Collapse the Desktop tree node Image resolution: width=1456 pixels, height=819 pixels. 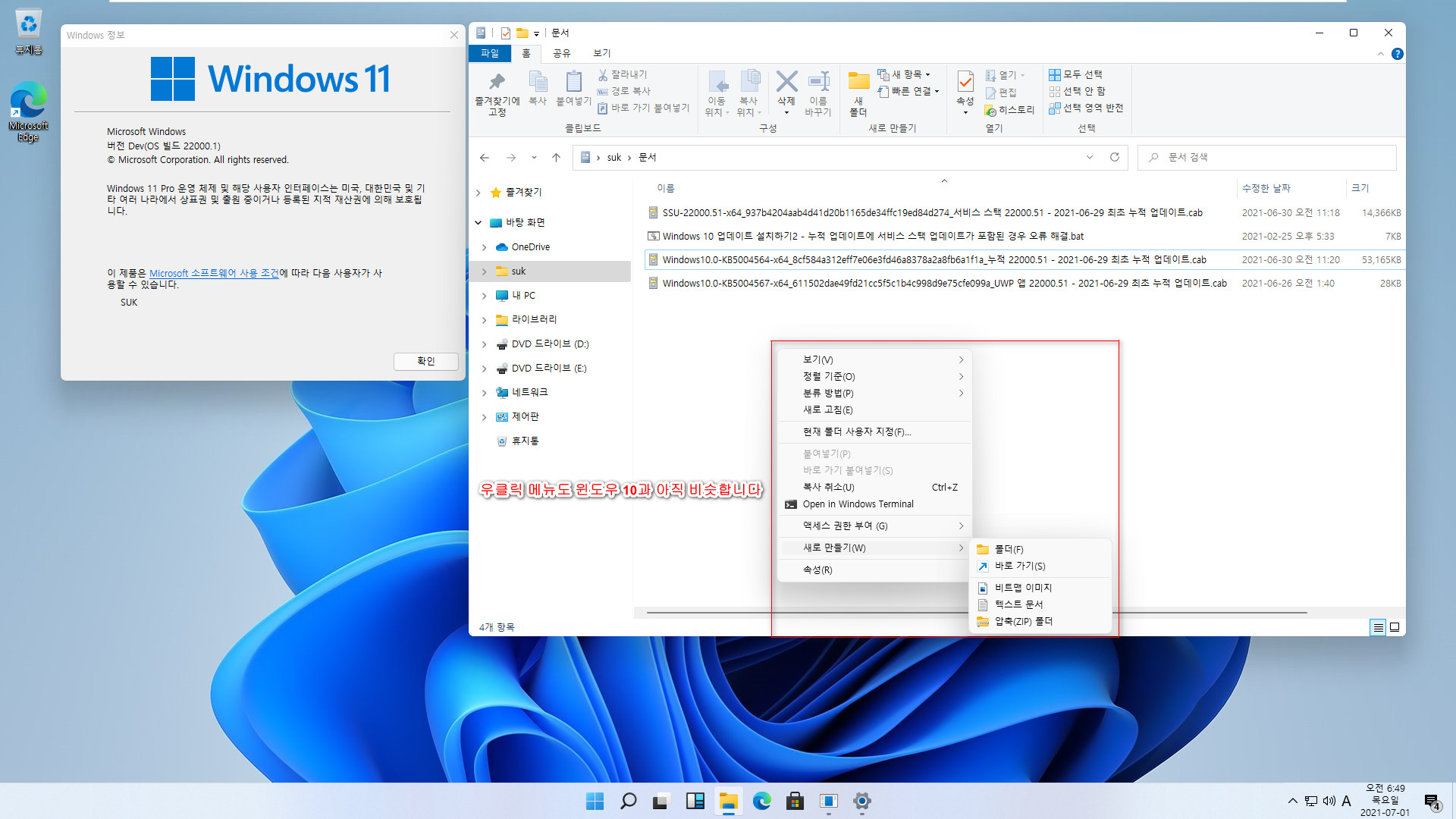[x=479, y=223]
